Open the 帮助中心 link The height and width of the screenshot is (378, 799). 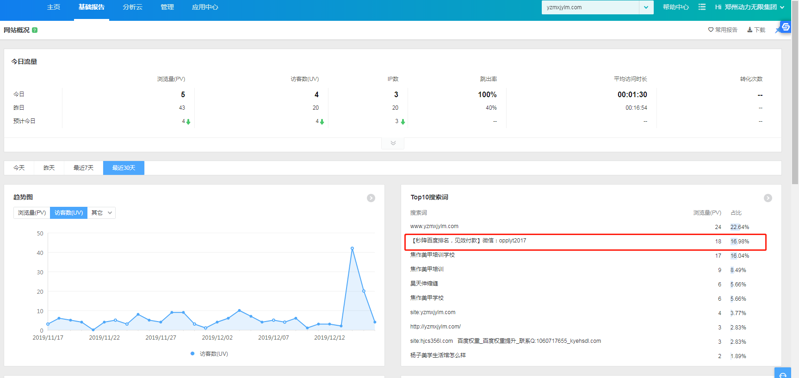[676, 7]
